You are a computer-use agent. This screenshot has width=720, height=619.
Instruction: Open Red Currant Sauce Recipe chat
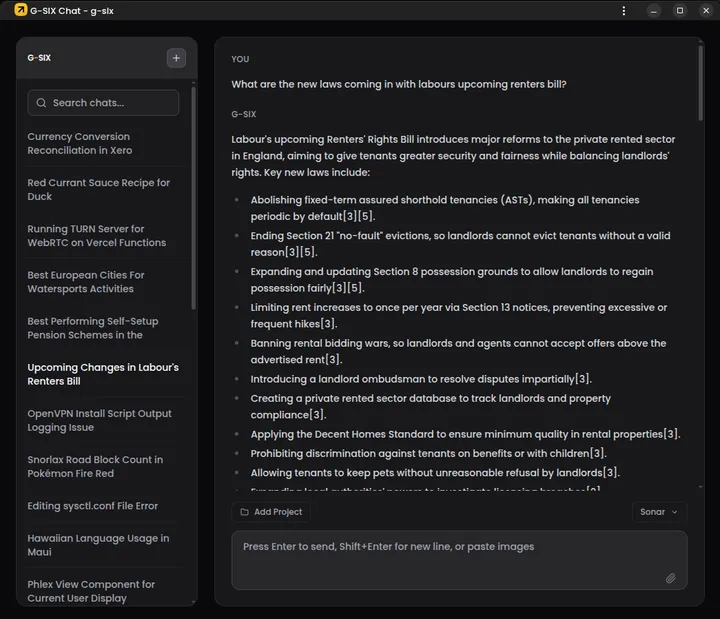point(103,189)
